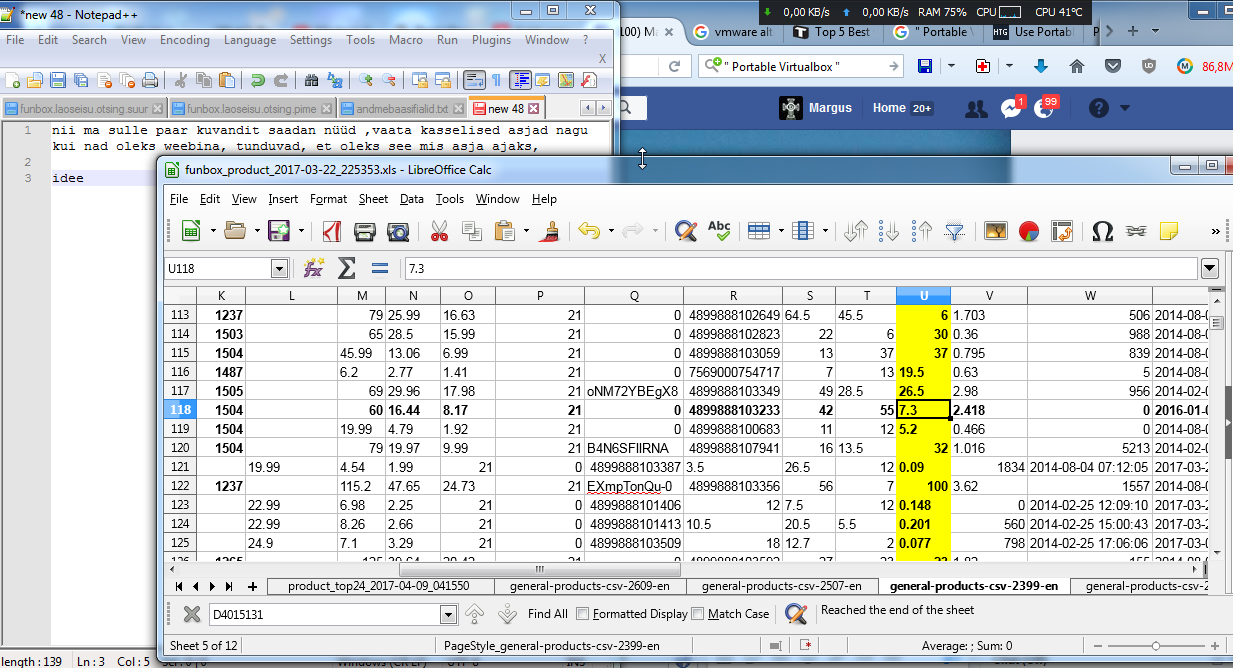Run the spelling check icon
The width and height of the screenshot is (1233, 668).
[x=719, y=232]
